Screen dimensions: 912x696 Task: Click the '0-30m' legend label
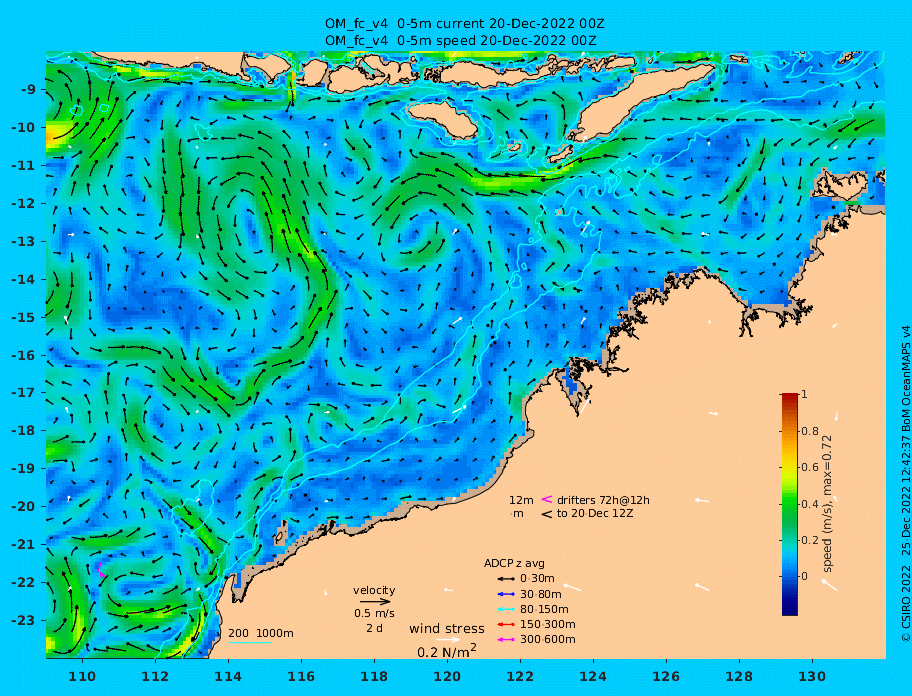click(x=537, y=579)
